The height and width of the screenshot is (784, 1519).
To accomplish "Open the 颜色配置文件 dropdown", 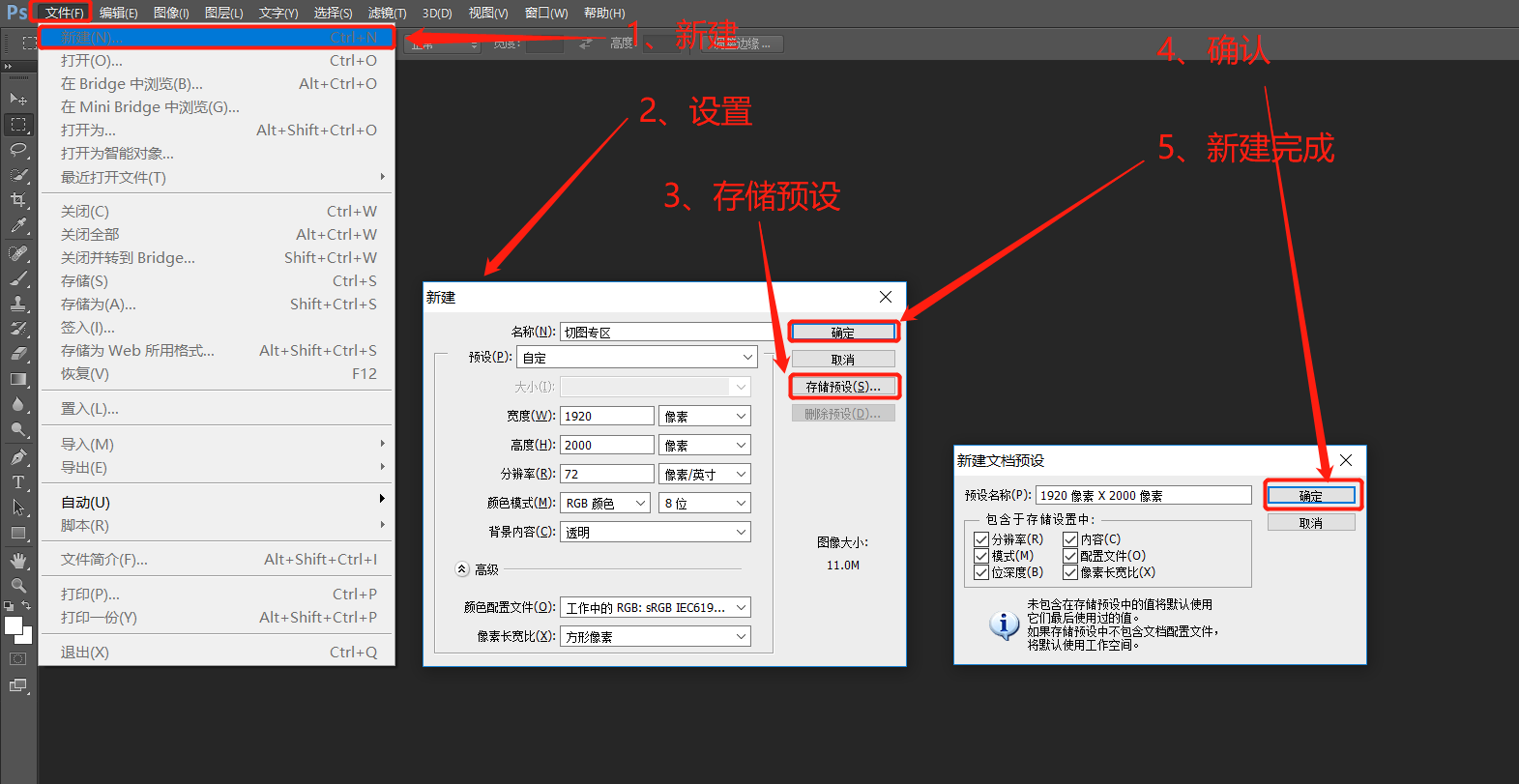I will 656,607.
